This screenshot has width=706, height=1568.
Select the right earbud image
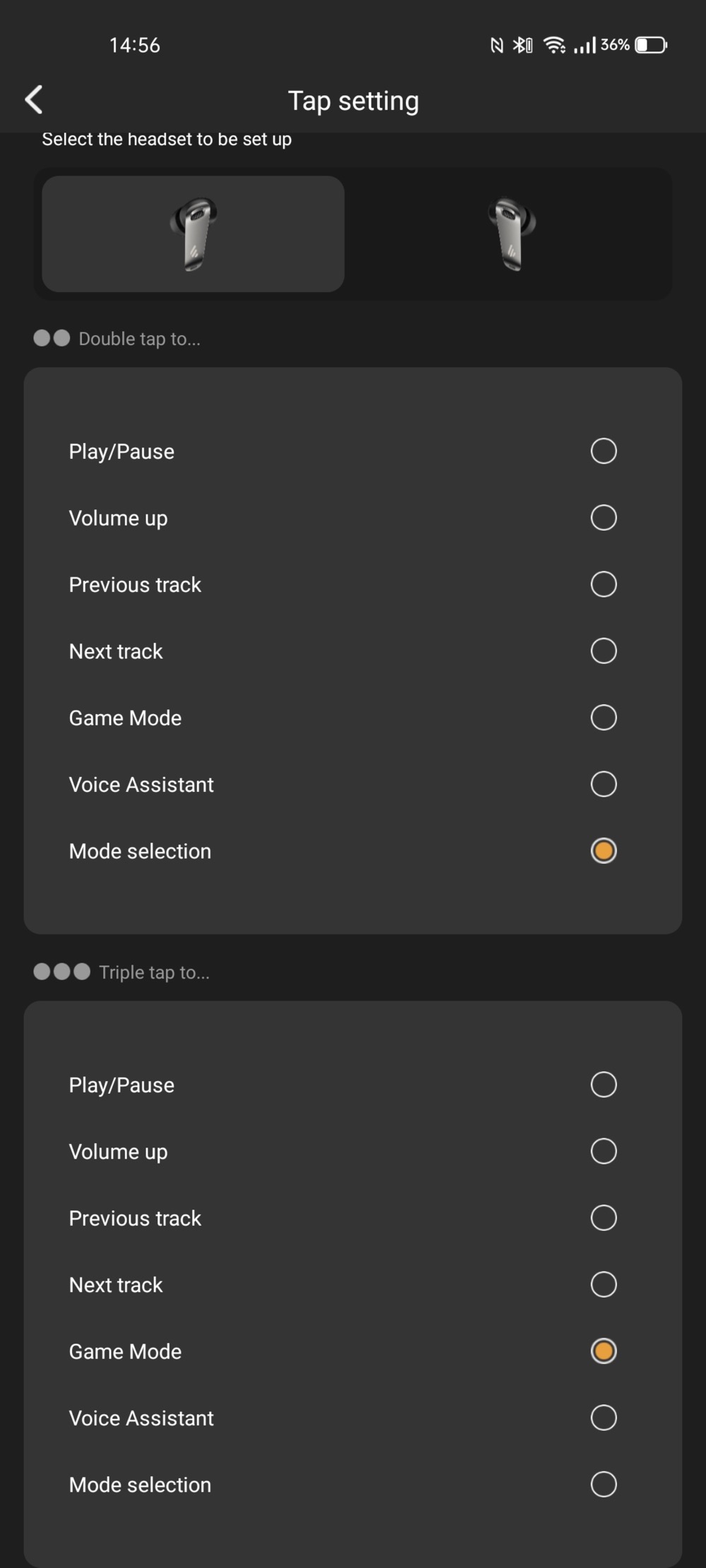tap(512, 234)
